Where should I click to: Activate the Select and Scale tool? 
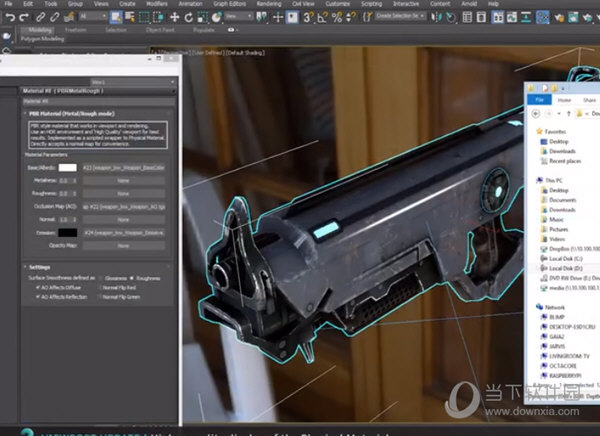tap(202, 17)
